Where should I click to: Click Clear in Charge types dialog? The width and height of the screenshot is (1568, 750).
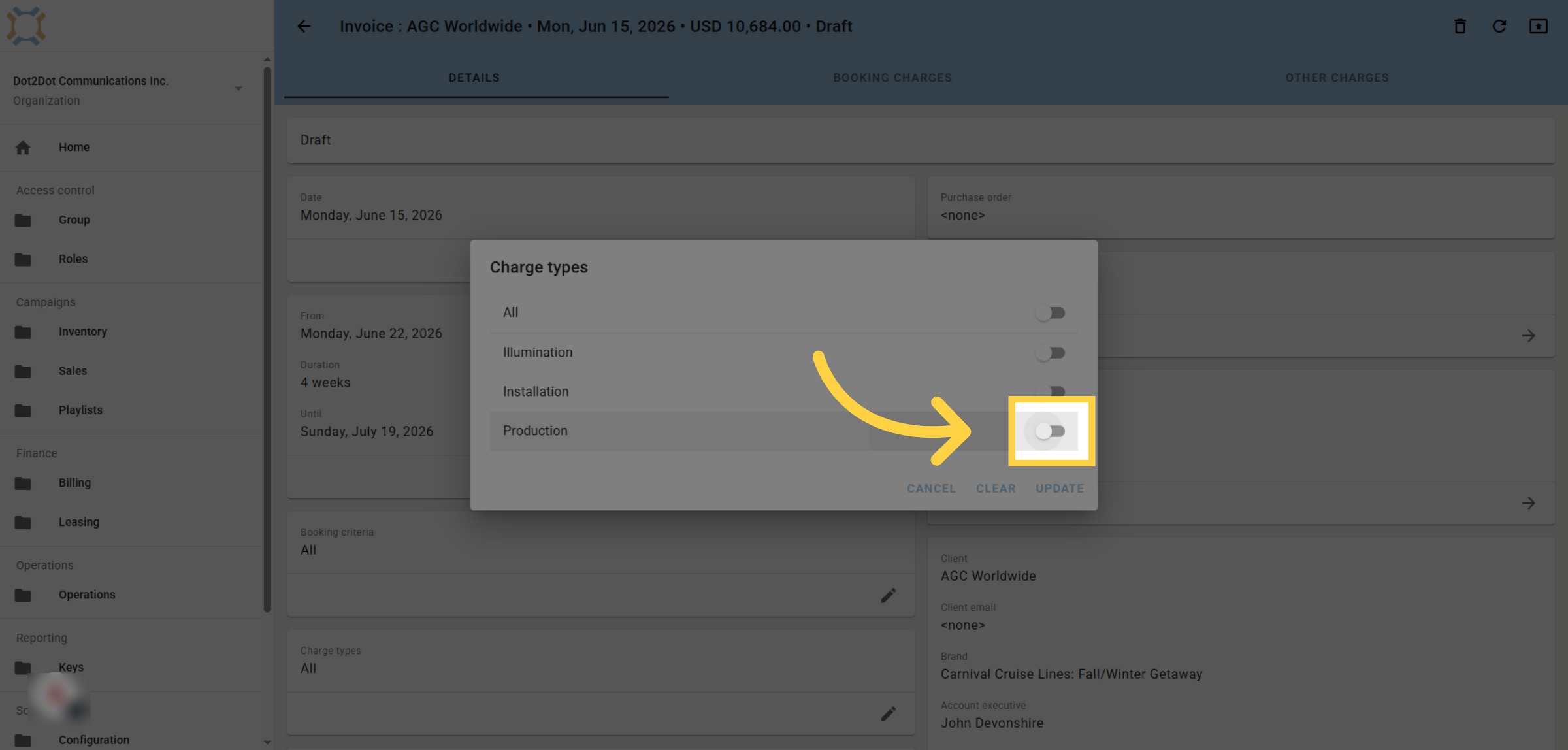click(x=996, y=488)
